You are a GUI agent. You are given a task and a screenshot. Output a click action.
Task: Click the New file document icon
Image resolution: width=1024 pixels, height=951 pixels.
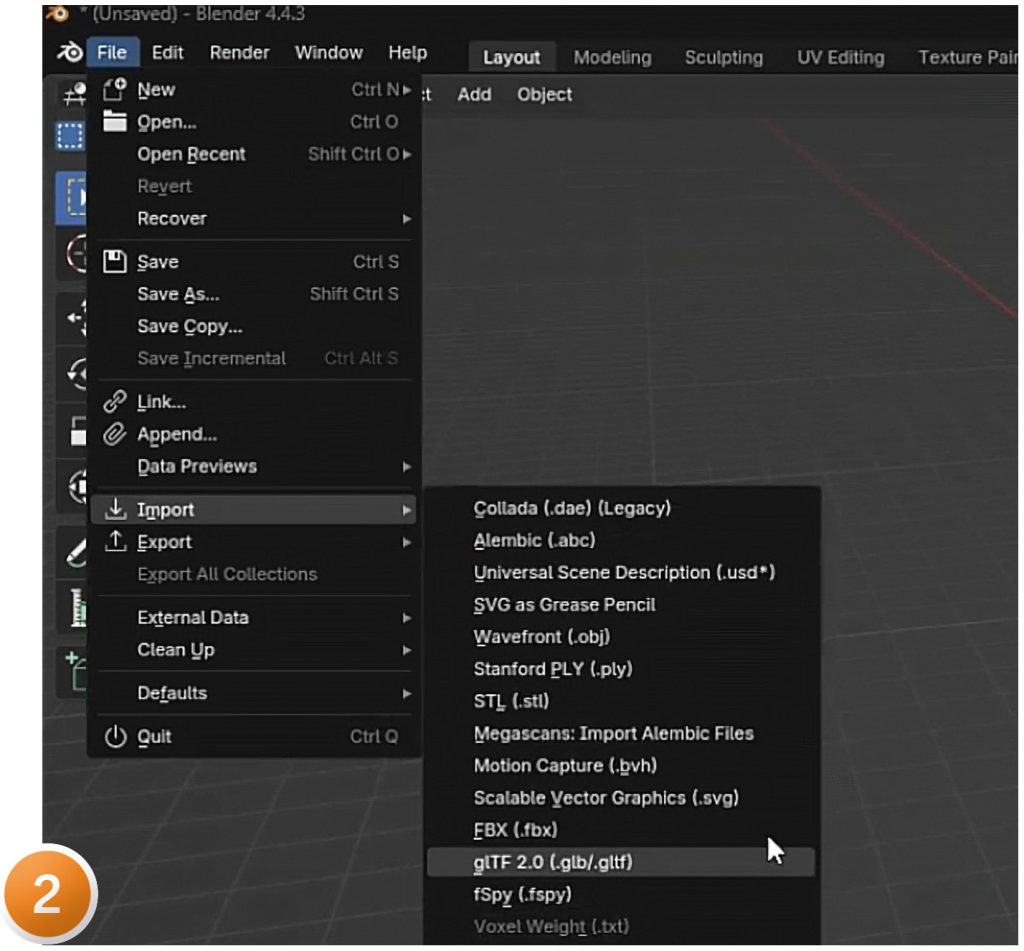pyautogui.click(x=115, y=89)
